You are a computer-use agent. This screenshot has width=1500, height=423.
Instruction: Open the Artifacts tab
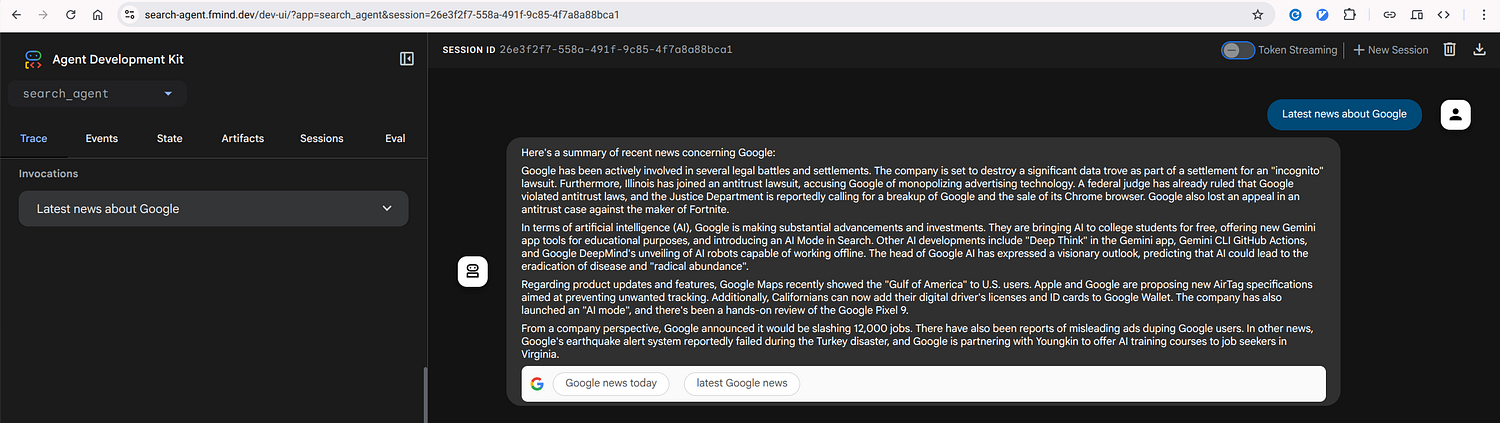click(242, 138)
